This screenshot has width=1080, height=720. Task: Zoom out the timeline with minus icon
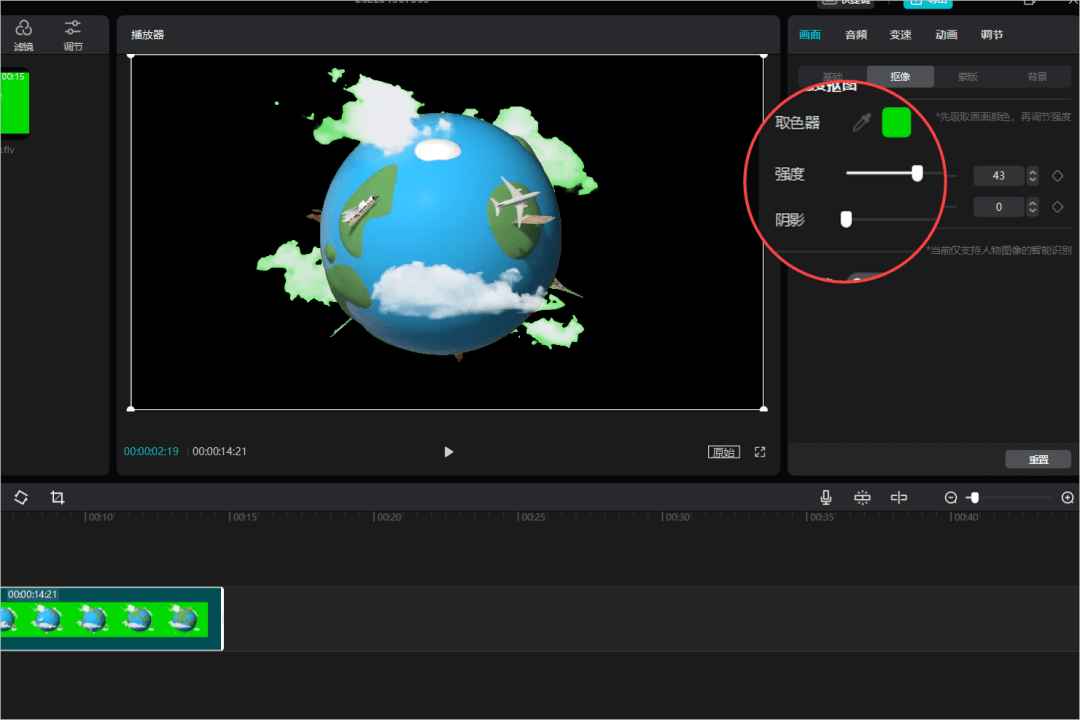[x=951, y=497]
